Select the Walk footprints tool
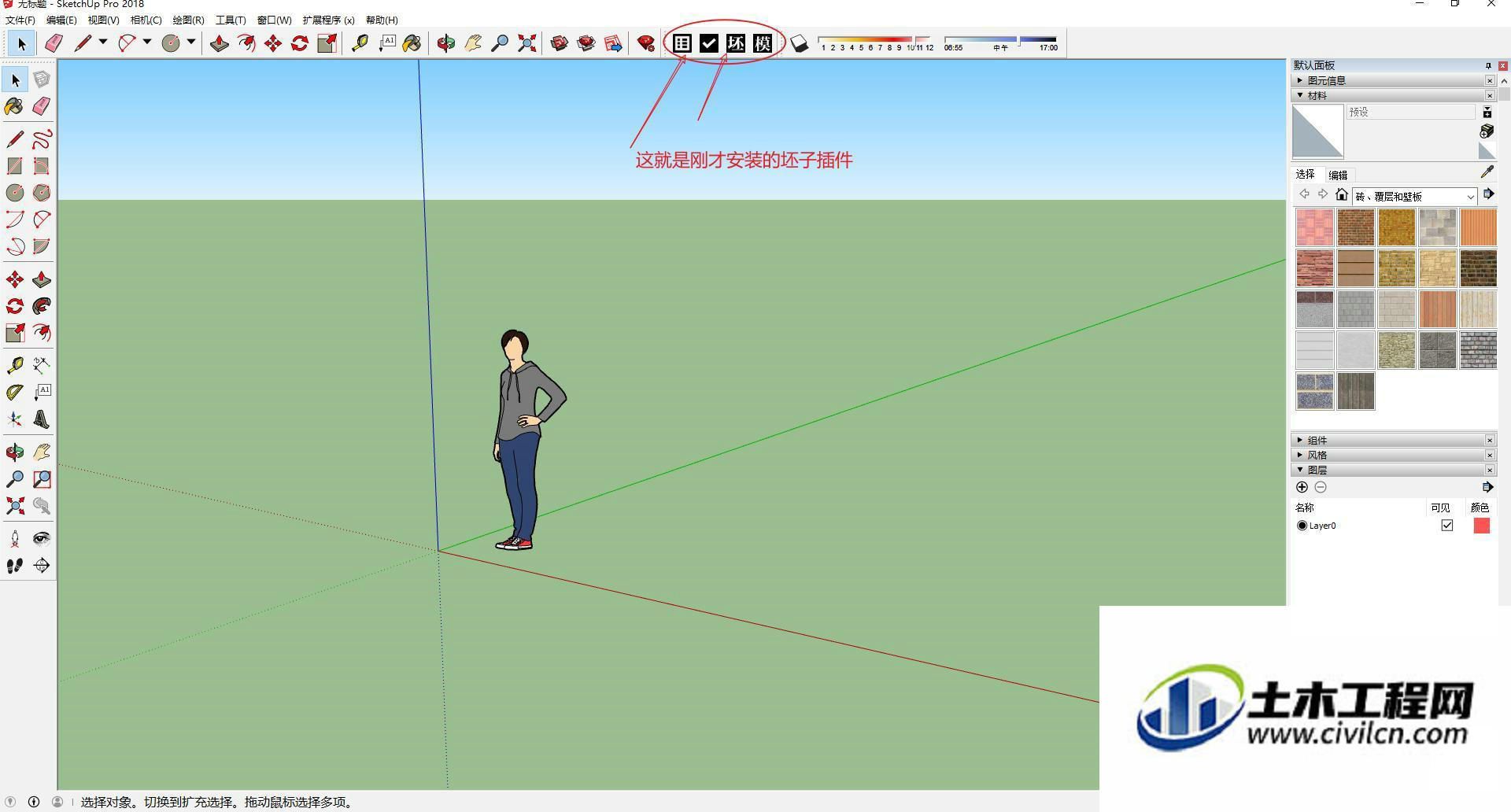Viewport: 1511px width, 812px height. coord(15,566)
